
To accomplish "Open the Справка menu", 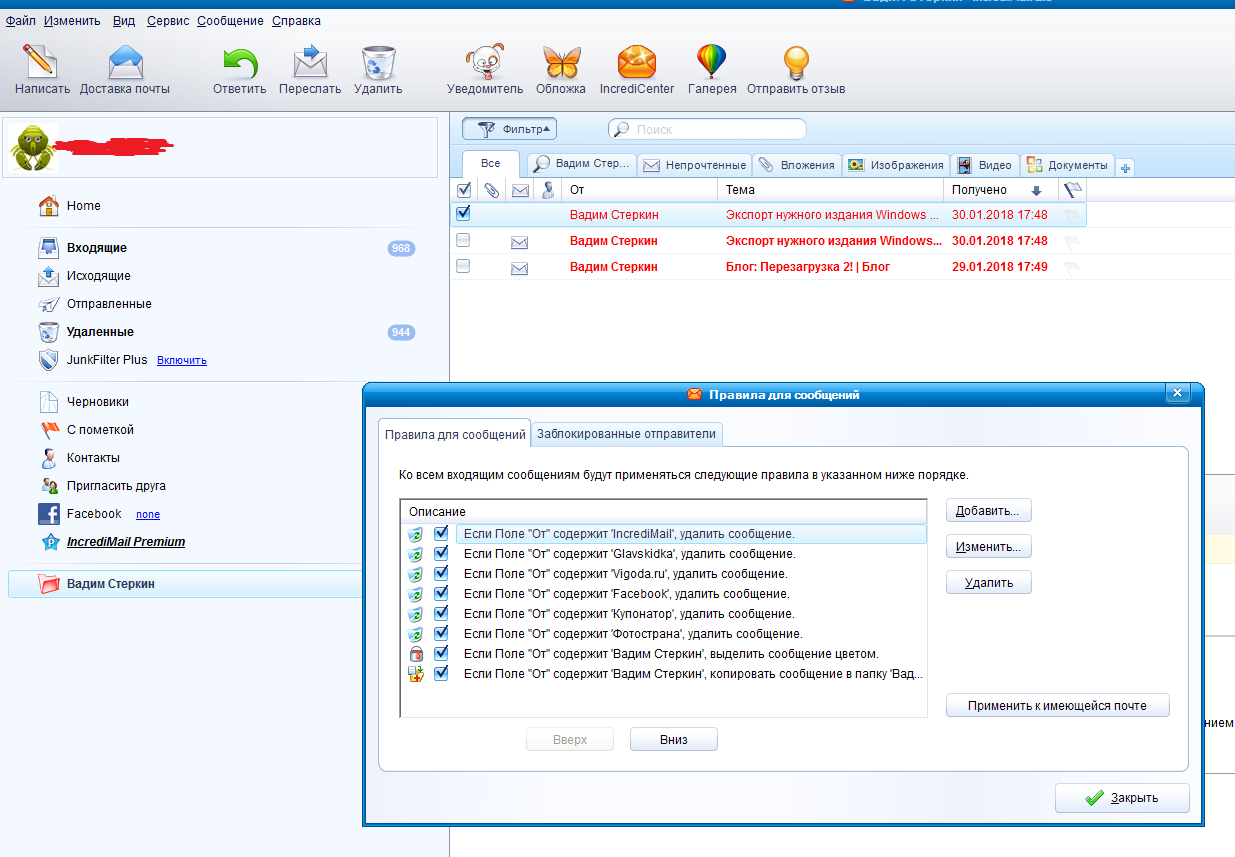I will (x=297, y=21).
